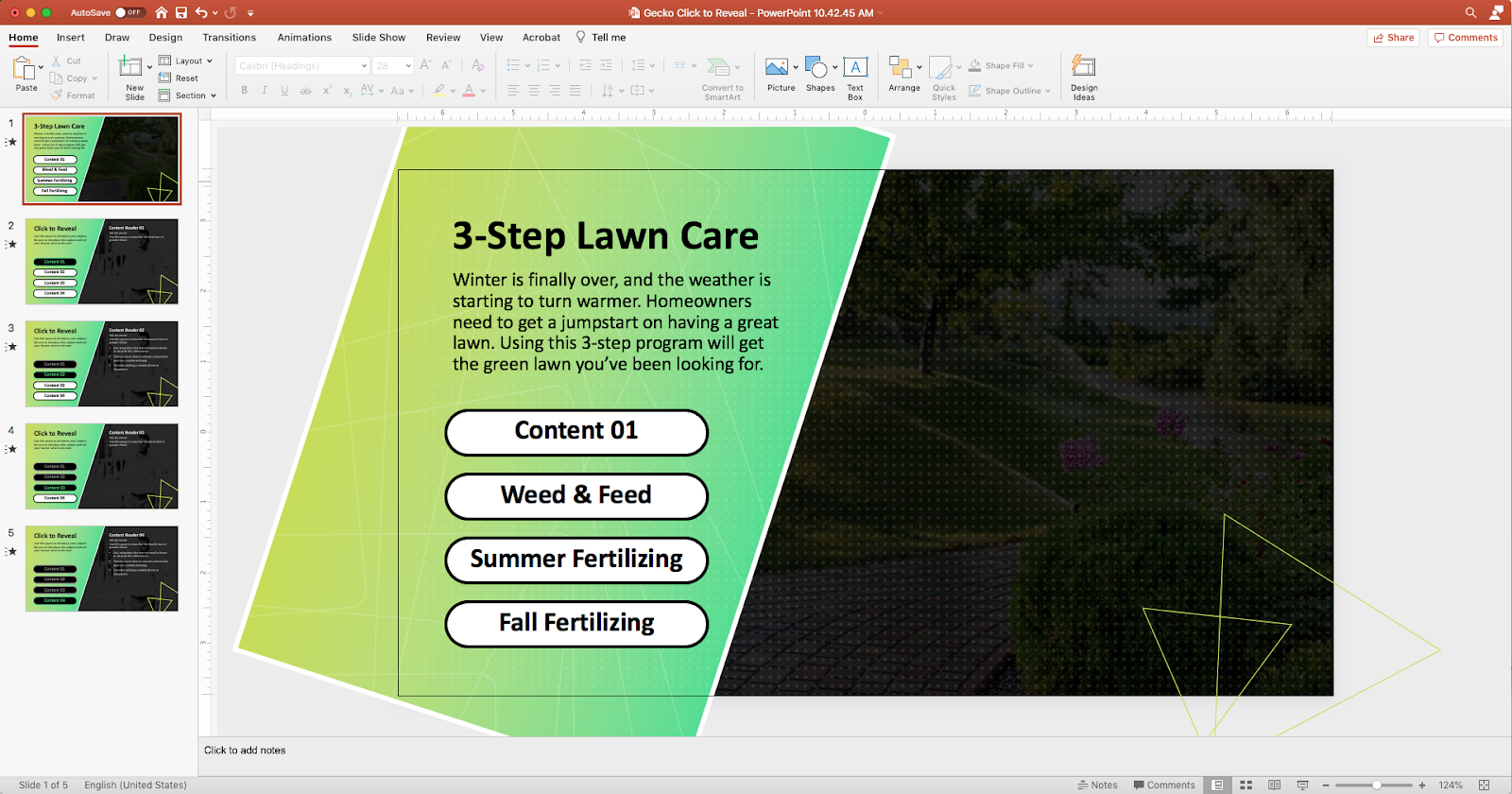This screenshot has width=1512, height=794.
Task: Click the Home icon in title bar
Action: coord(162,12)
